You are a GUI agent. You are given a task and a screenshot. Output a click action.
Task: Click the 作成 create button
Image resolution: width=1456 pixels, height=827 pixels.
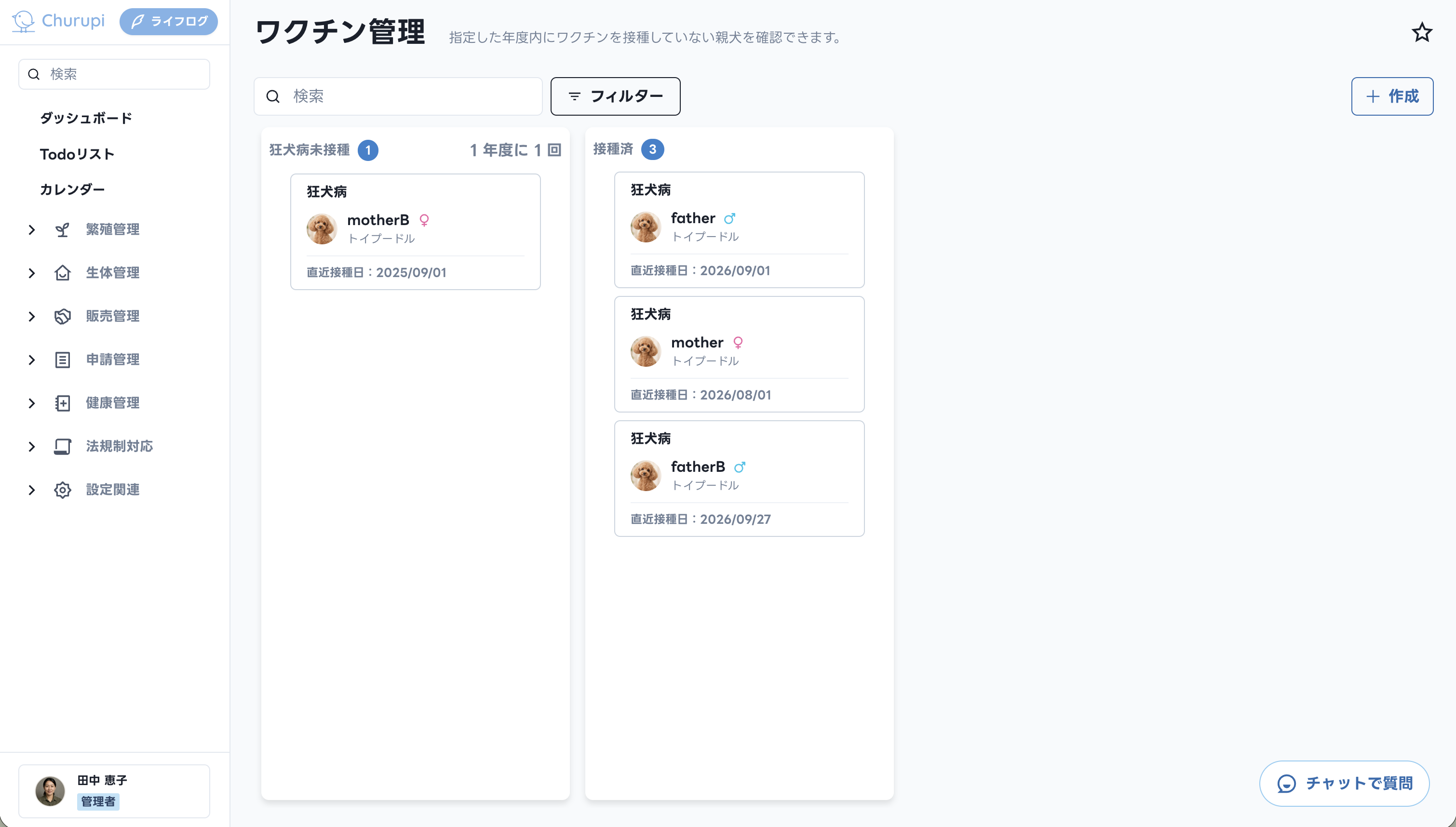[1392, 96]
